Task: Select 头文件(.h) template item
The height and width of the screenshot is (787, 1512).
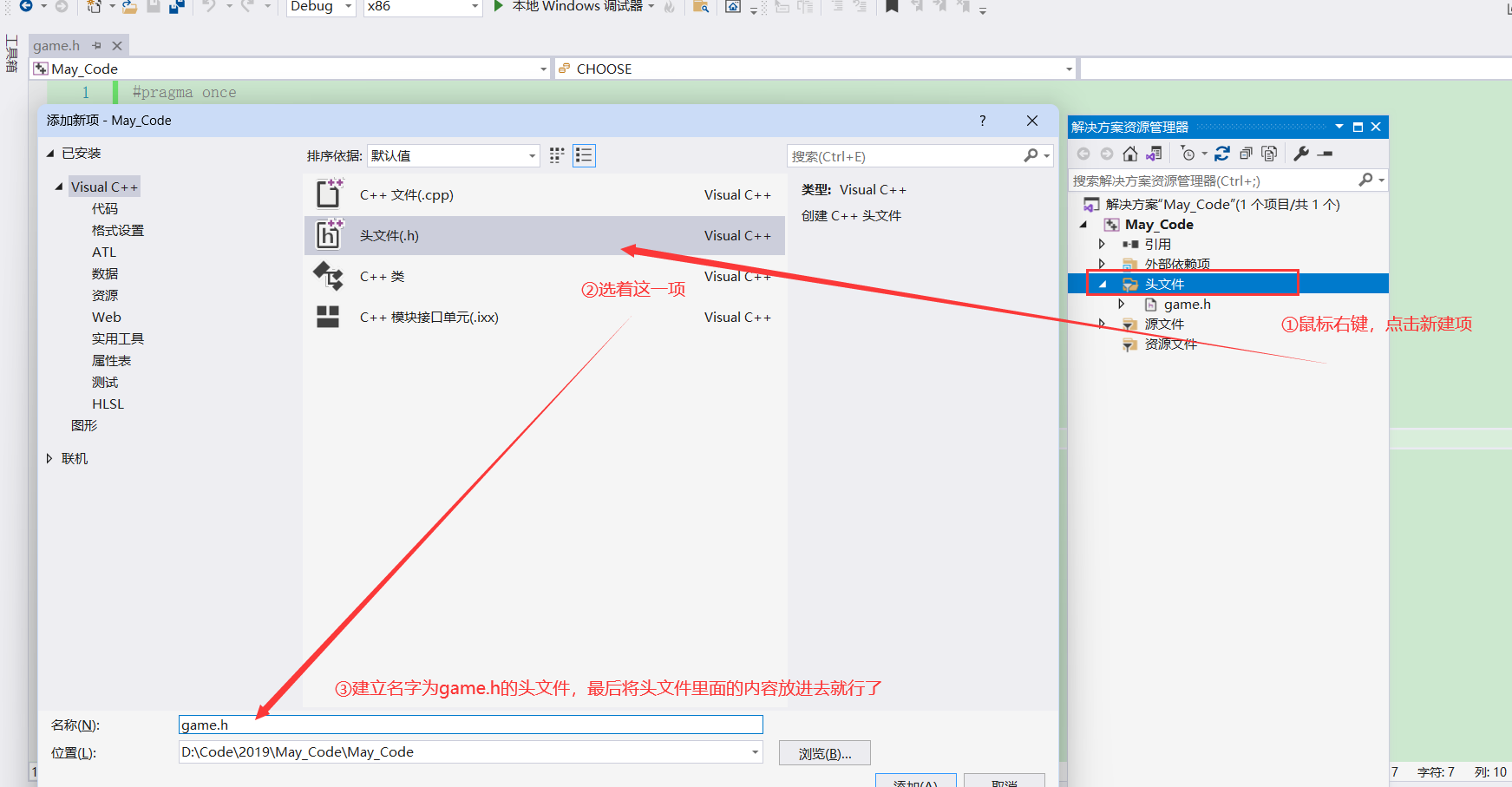Action: (x=544, y=235)
